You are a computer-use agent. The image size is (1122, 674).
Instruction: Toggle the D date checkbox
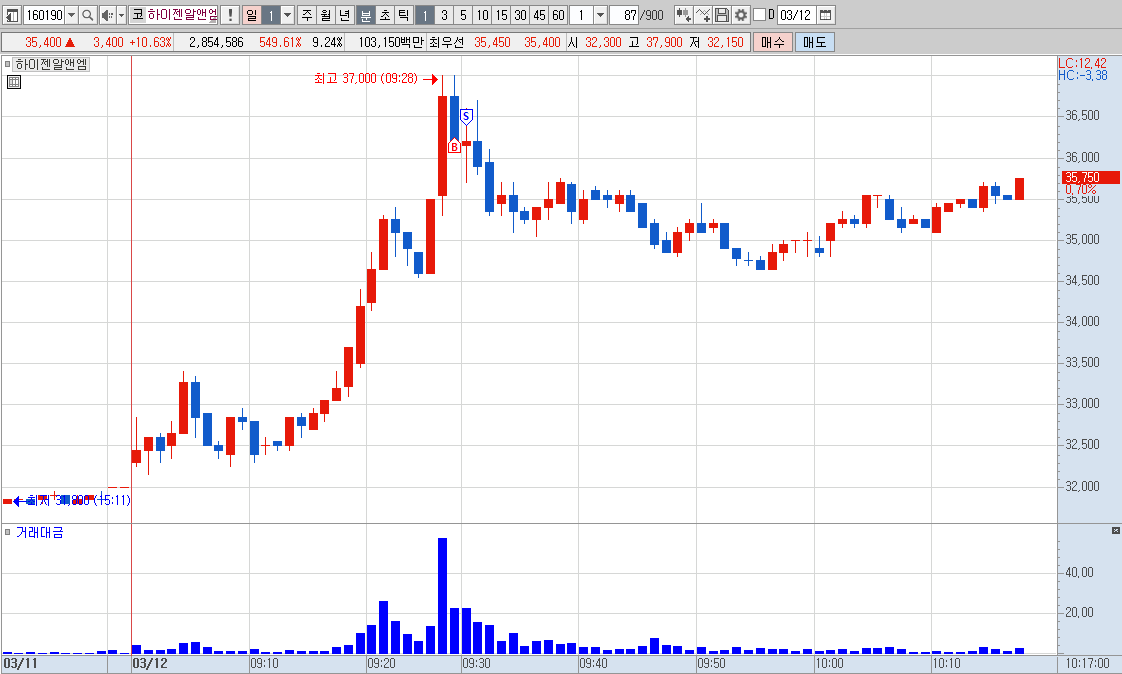(759, 15)
